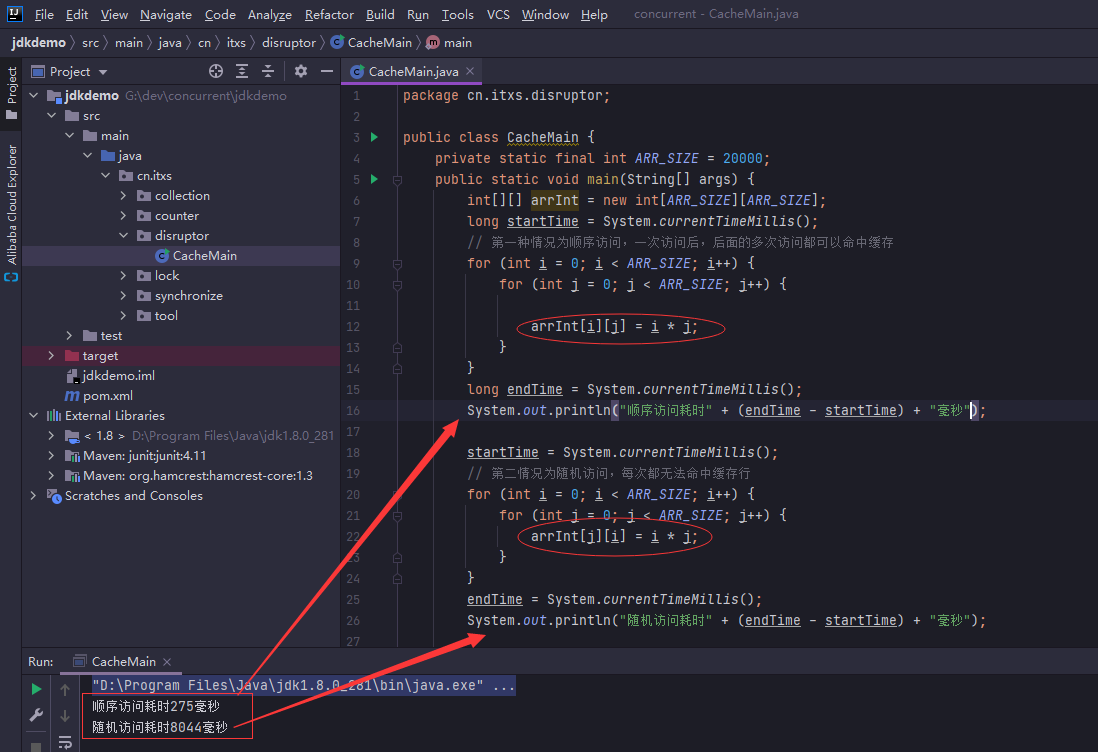Toggle code folding at line 9 for-loop
Screen dimensions: 1098x752
click(x=397, y=264)
